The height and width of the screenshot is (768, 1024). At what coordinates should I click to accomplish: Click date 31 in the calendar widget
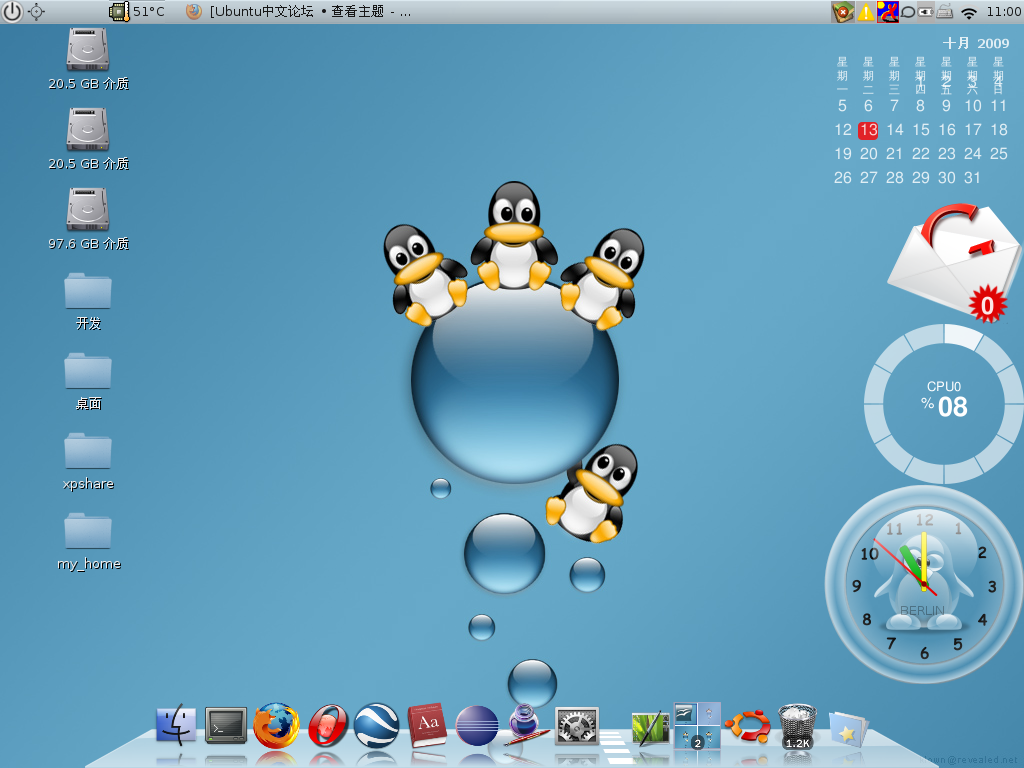click(972, 178)
